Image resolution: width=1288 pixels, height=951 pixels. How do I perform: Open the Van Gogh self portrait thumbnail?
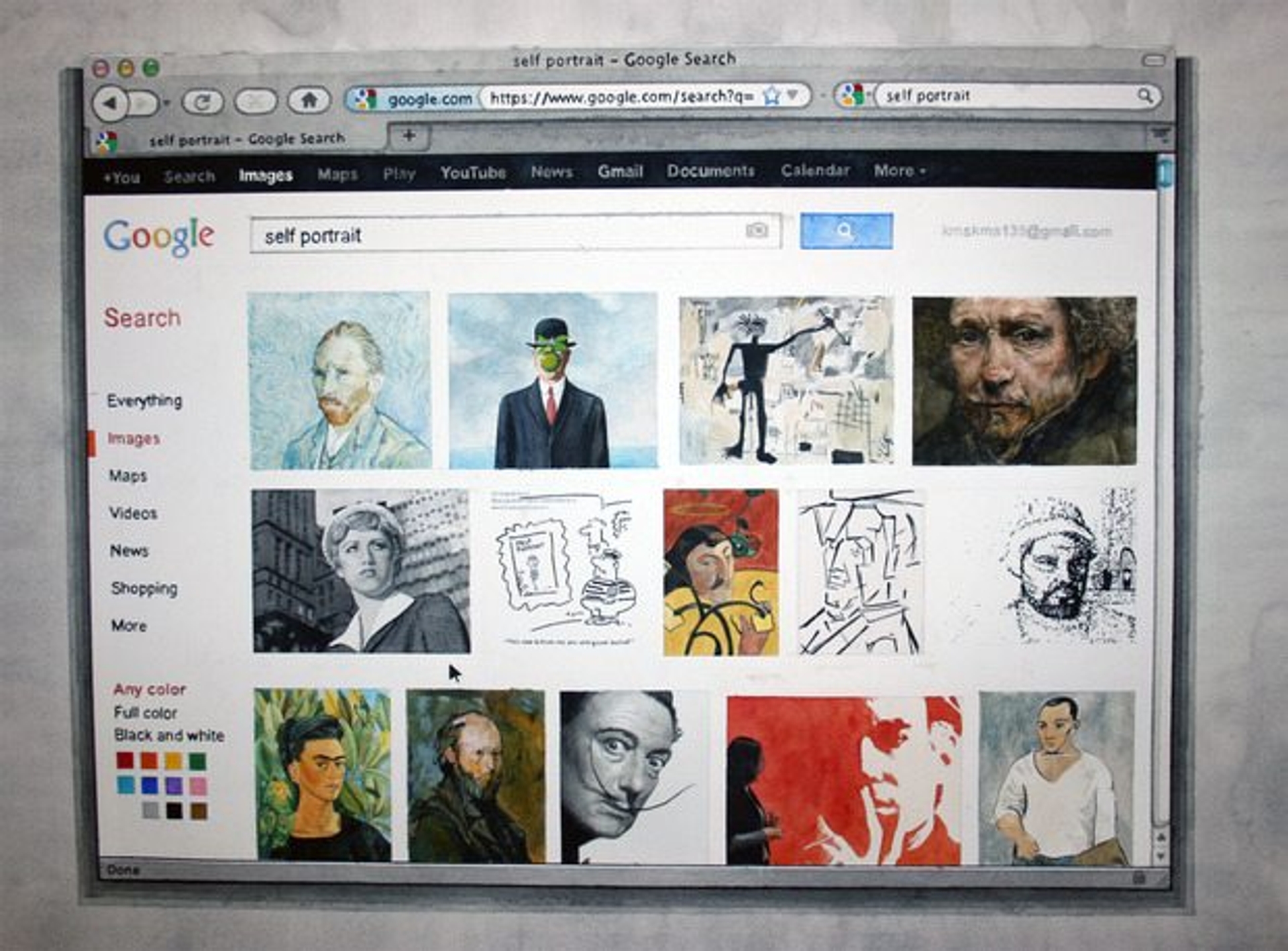click(339, 380)
